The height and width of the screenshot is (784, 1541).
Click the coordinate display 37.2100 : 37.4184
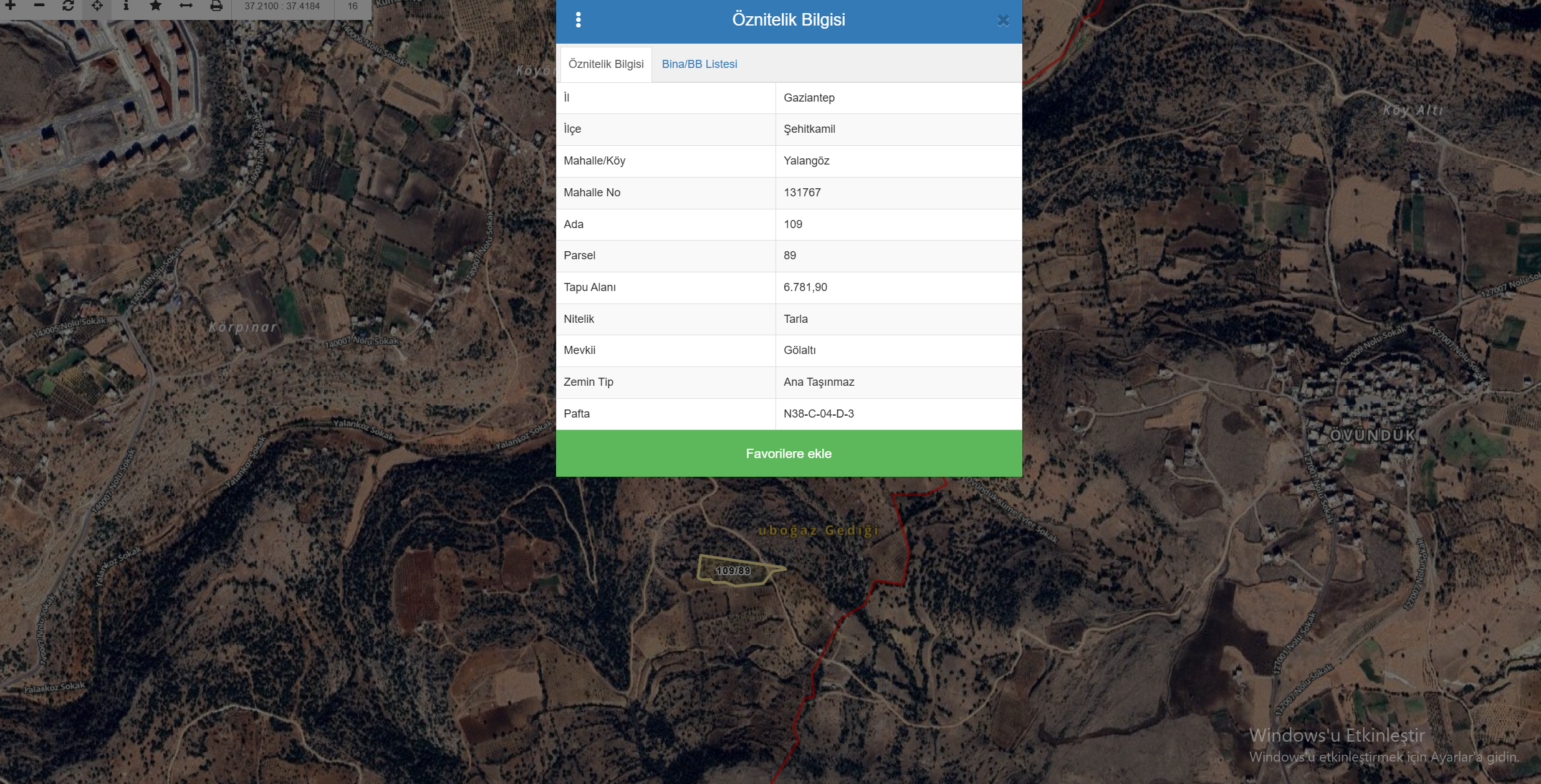pos(282,6)
